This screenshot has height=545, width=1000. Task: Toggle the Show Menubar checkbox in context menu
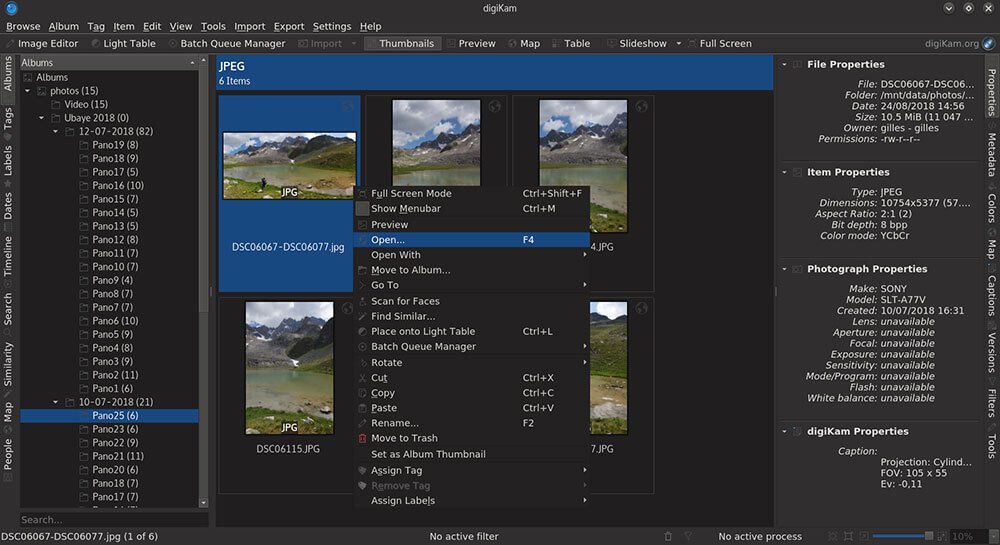[x=362, y=209]
